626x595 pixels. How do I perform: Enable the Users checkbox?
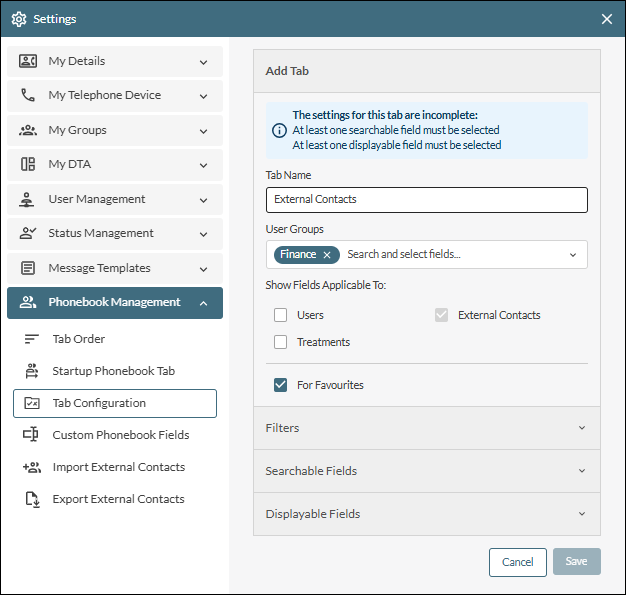281,315
